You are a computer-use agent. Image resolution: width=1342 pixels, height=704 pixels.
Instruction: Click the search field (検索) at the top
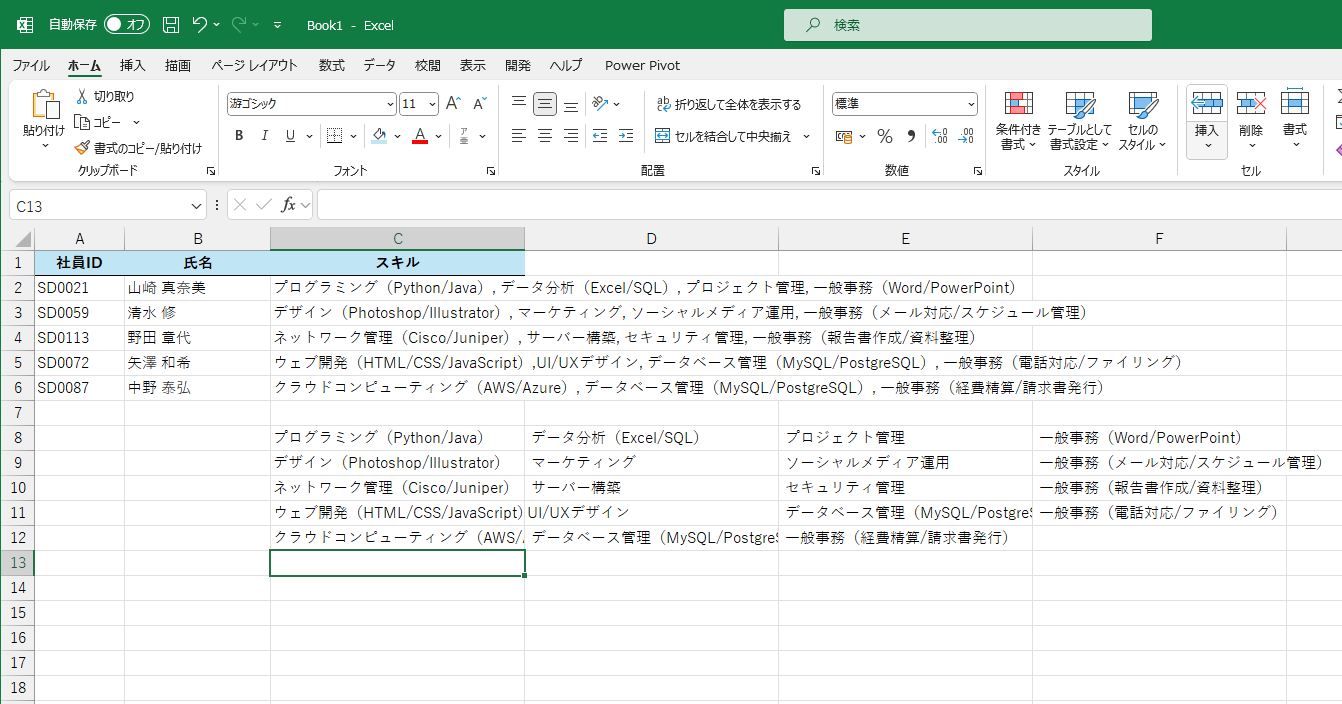(966, 25)
